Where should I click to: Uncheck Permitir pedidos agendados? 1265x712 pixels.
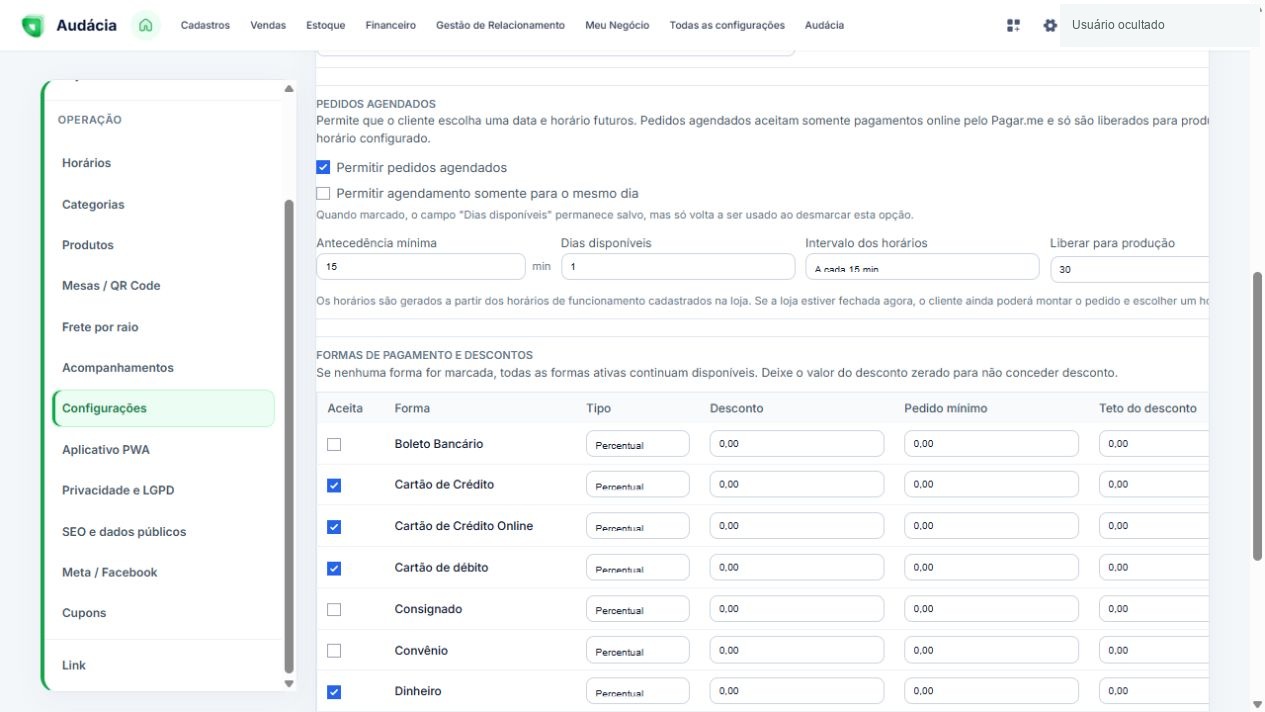coord(323,167)
